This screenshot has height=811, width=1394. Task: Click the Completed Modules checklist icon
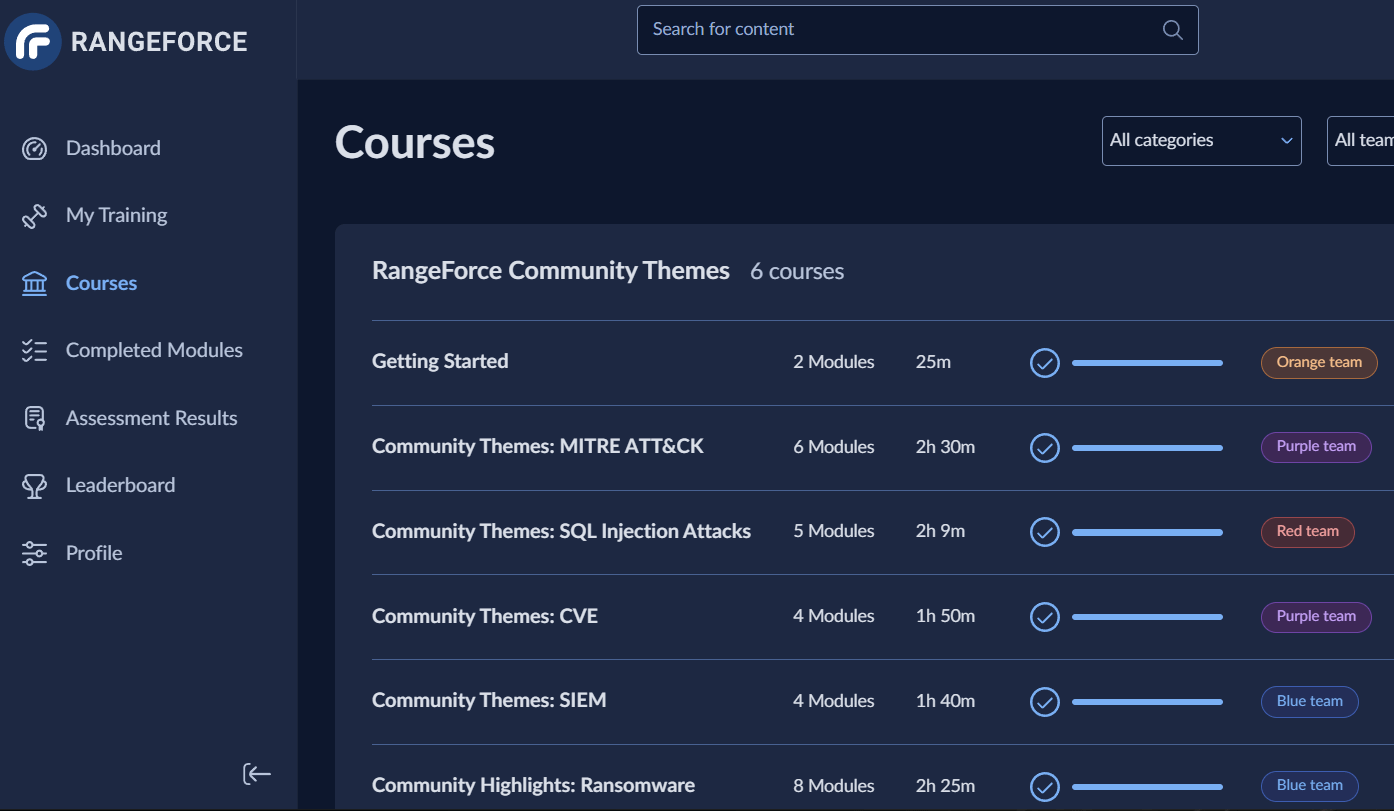pyautogui.click(x=34, y=351)
